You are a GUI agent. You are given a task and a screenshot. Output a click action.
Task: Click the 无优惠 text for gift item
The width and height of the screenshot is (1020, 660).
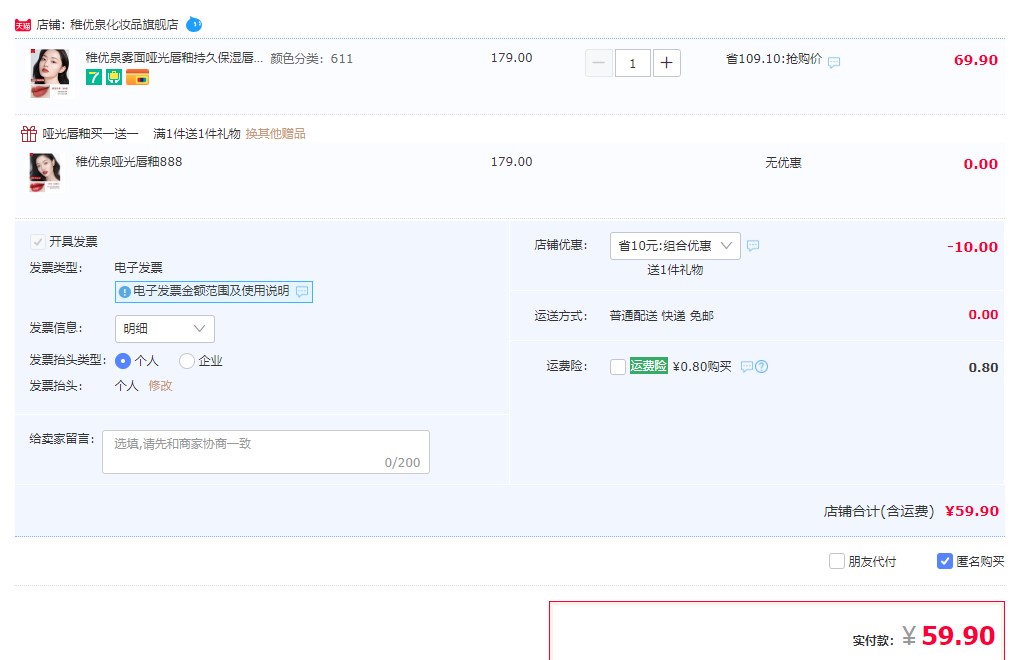click(x=783, y=163)
